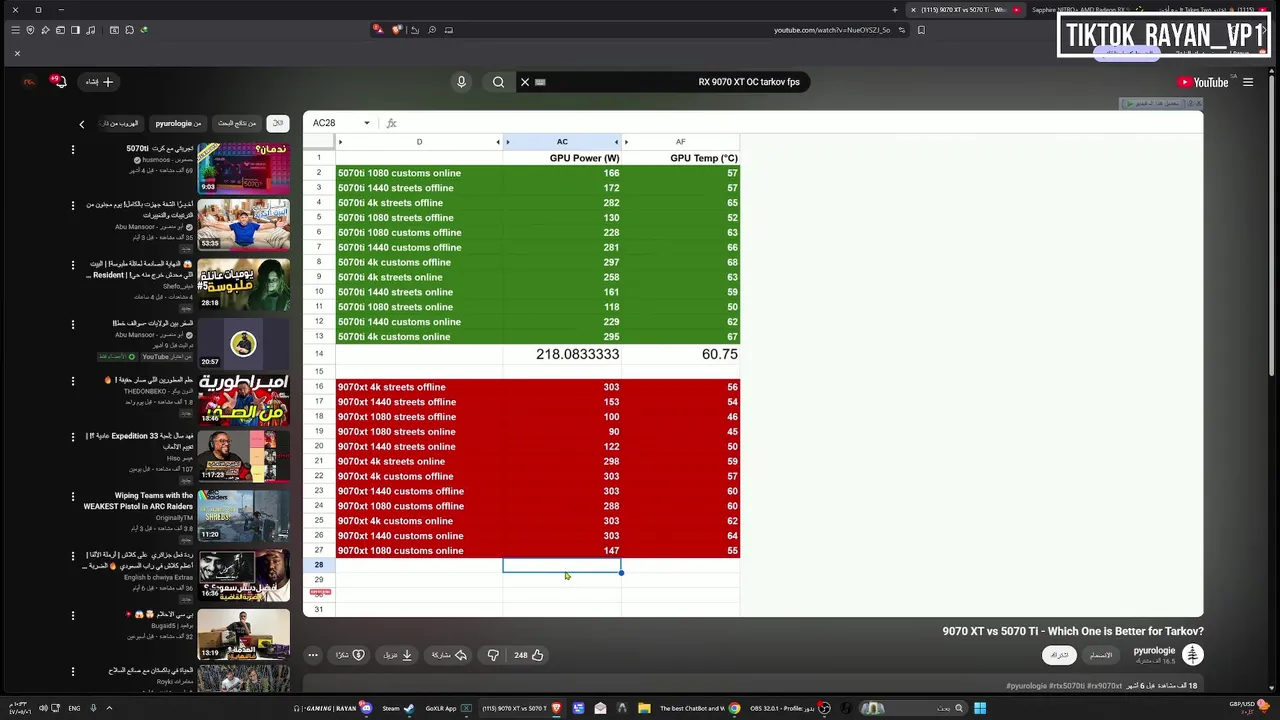Click GPU Power average cell 218.0833333
Image resolution: width=1280 pixels, height=720 pixels.
point(562,354)
